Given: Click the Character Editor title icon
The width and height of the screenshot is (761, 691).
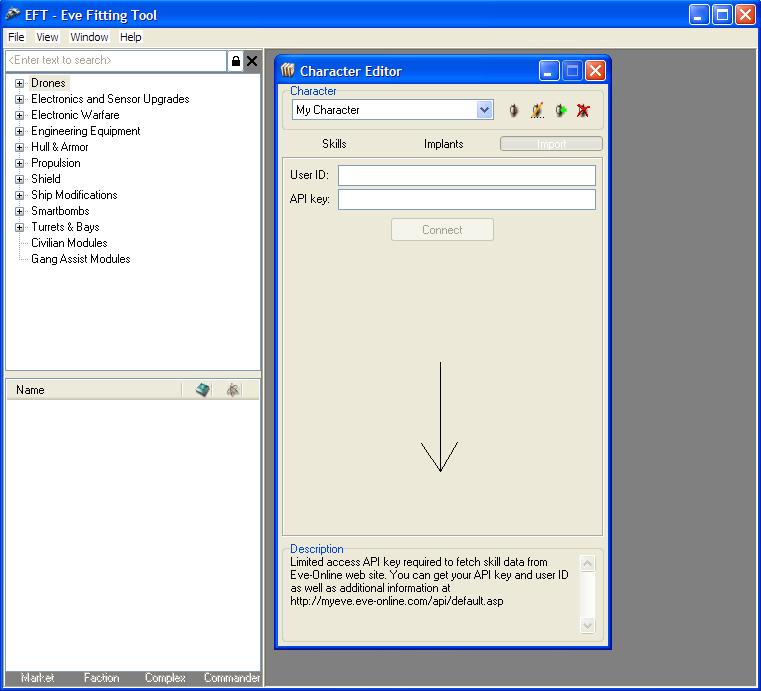Looking at the screenshot, I should [x=288, y=70].
